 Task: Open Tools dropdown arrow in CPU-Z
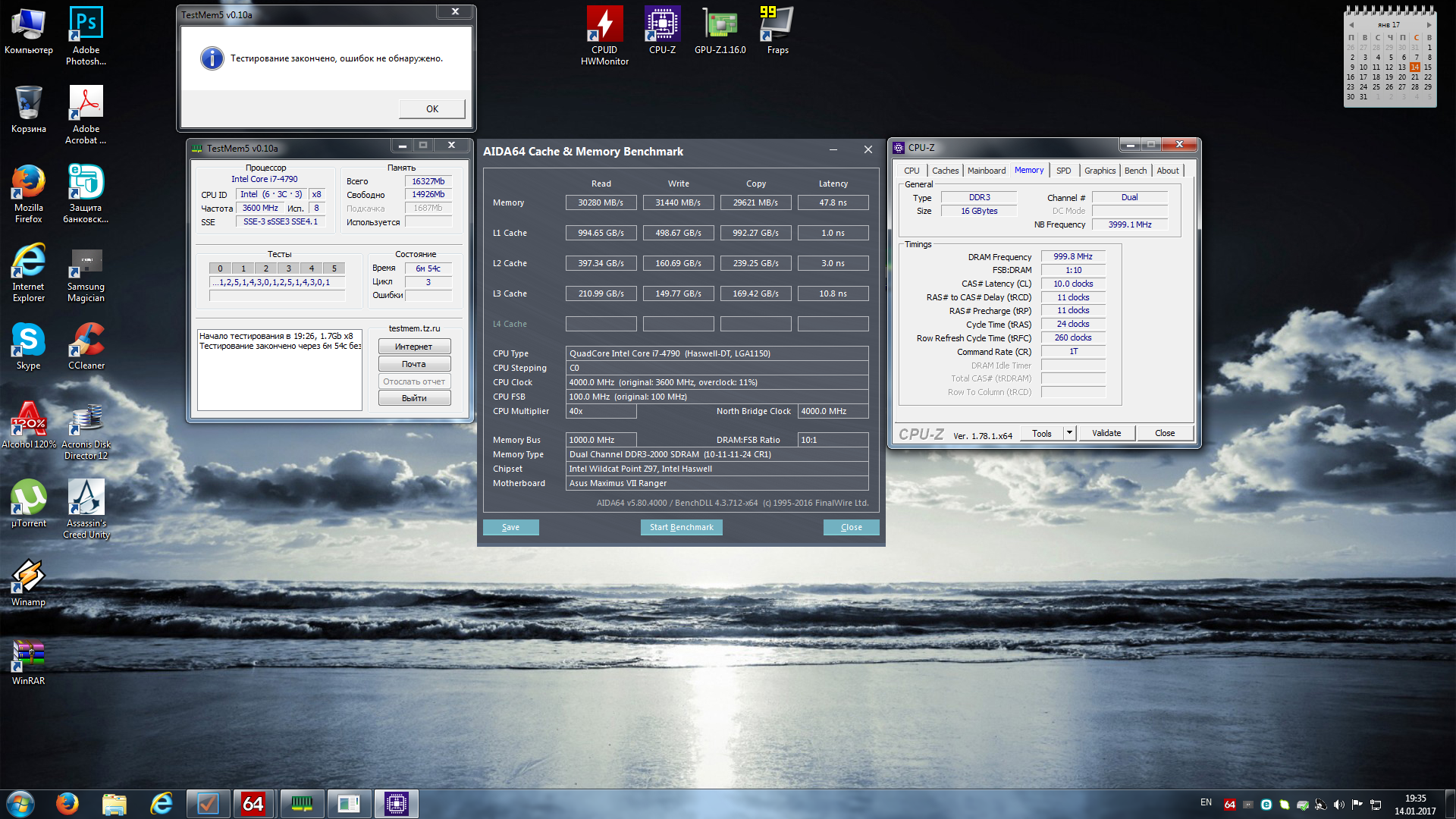pyautogui.click(x=1069, y=433)
